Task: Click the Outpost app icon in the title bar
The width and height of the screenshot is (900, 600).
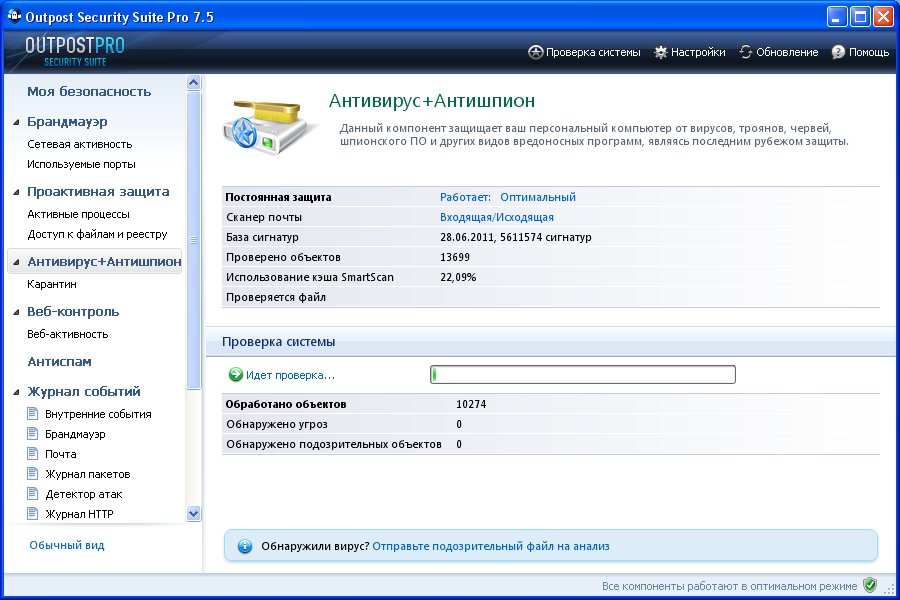Action: (x=14, y=16)
